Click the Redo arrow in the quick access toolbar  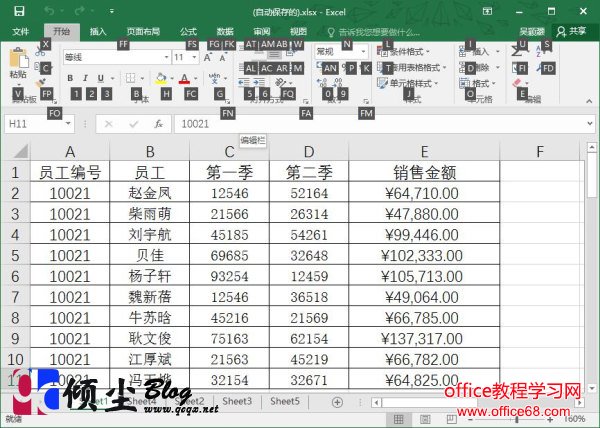click(79, 11)
